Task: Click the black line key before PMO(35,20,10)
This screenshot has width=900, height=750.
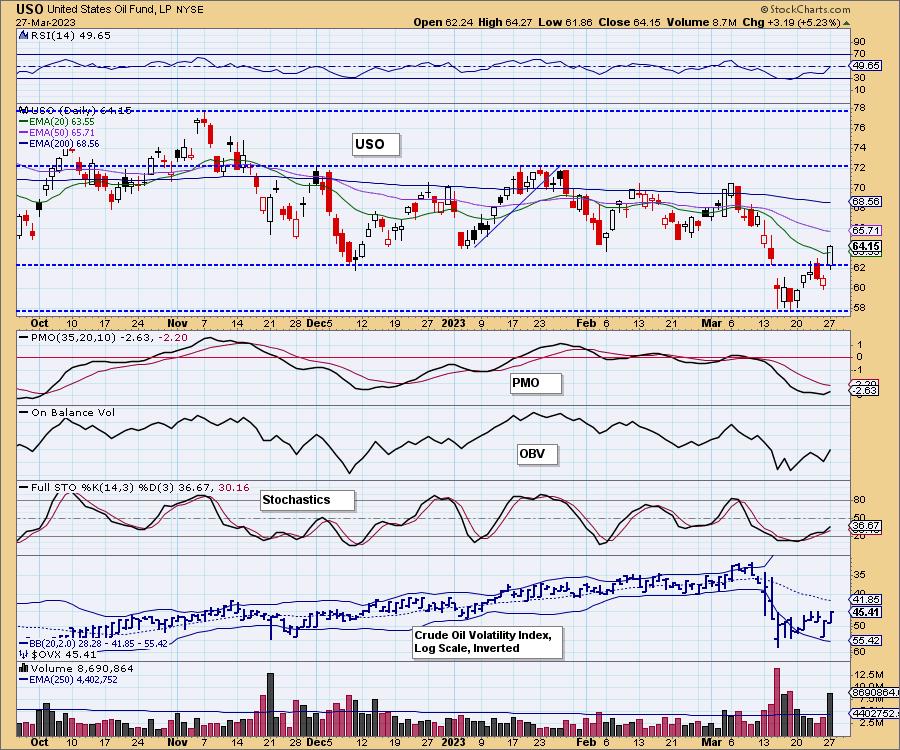Action: [x=24, y=337]
